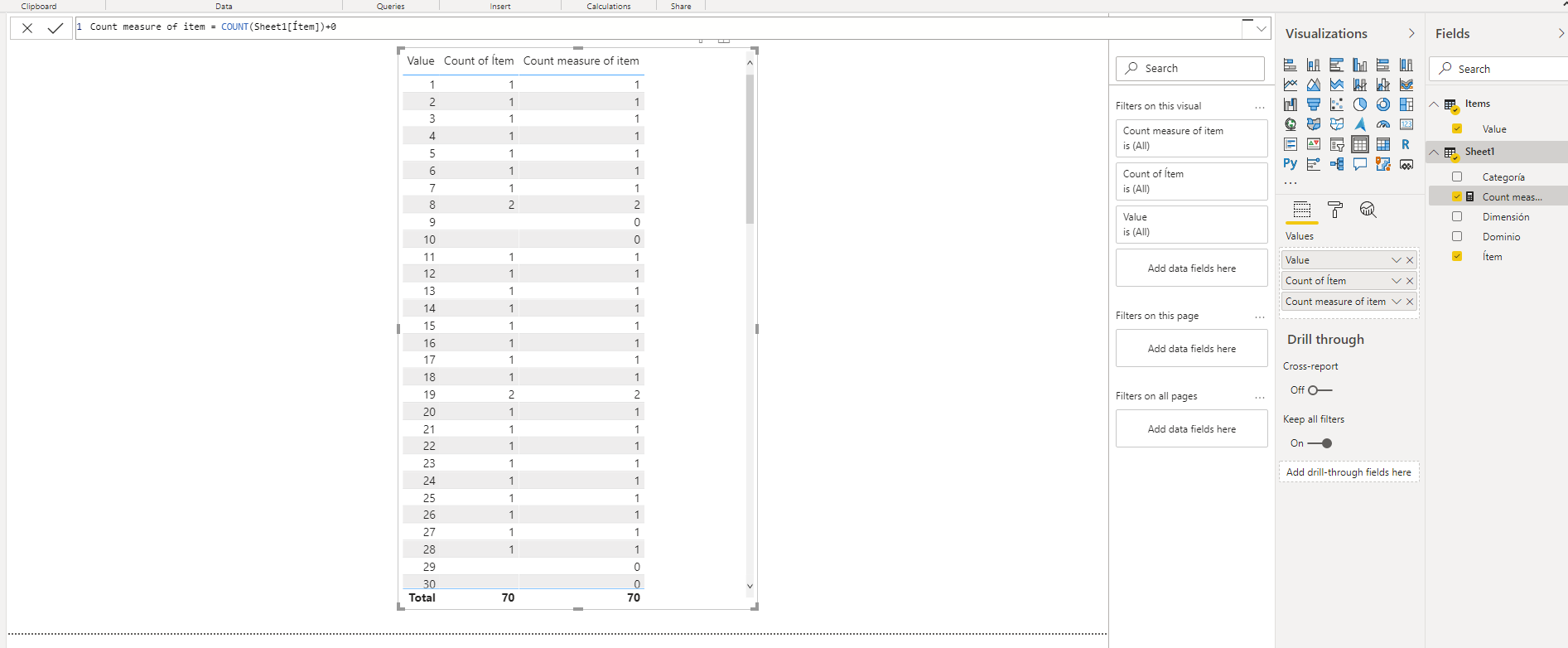Select the 100% stacked bar chart visual
This screenshot has width=1568, height=648.
coord(1383,65)
